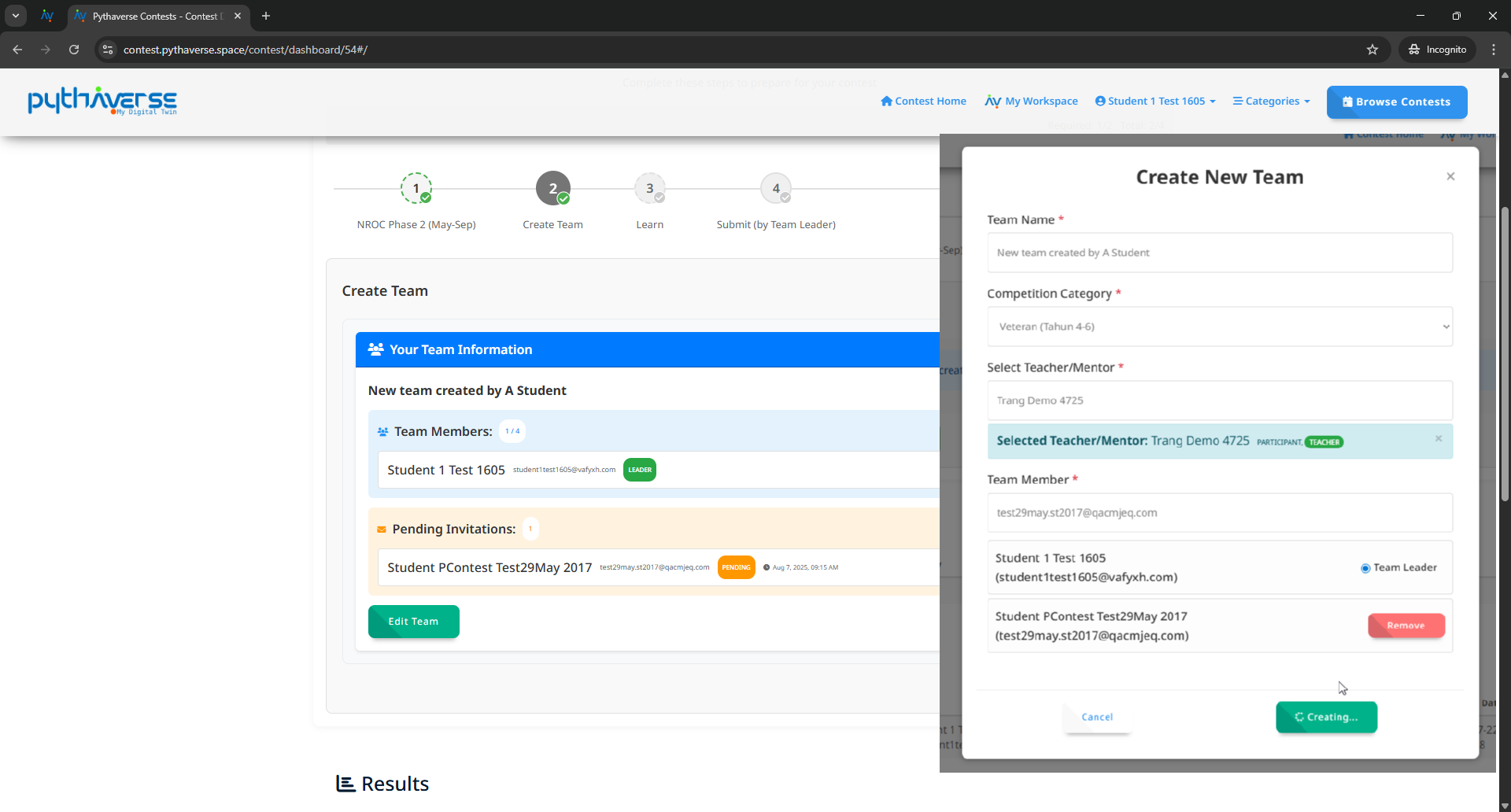Viewport: 1511px width, 812px height.
Task: Expand Student 1 Test 1605 user menu
Action: click(x=1155, y=101)
